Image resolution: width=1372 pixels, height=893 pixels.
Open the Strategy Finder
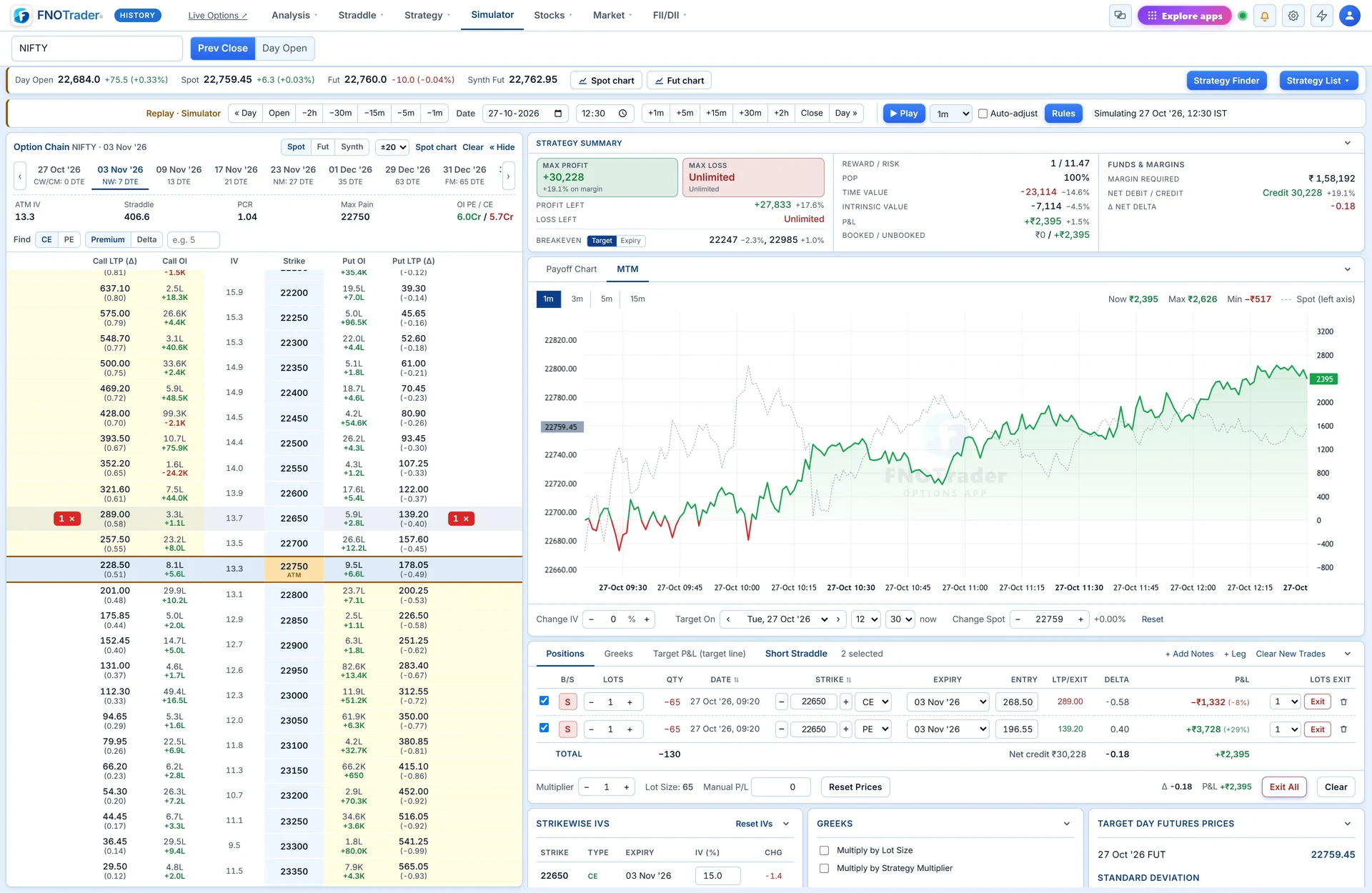pos(1226,81)
